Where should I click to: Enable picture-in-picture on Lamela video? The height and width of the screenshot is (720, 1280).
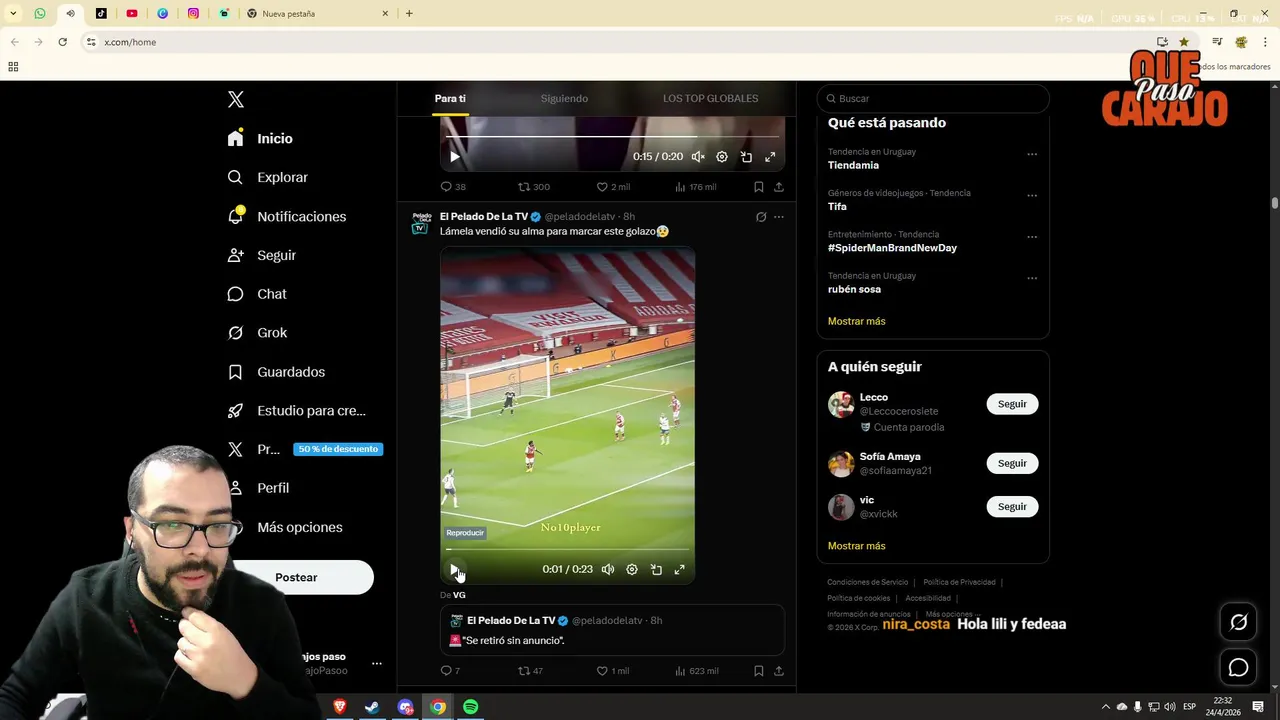click(x=656, y=569)
